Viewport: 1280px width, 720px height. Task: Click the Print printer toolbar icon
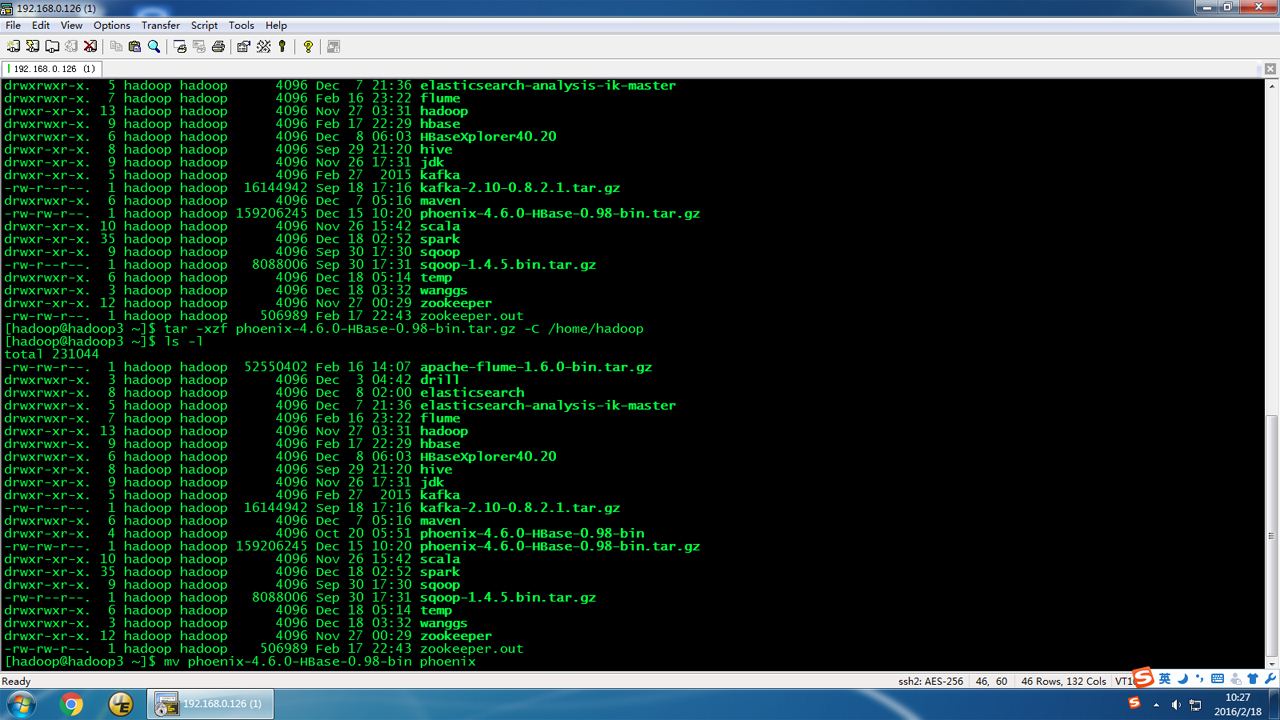(x=218, y=46)
